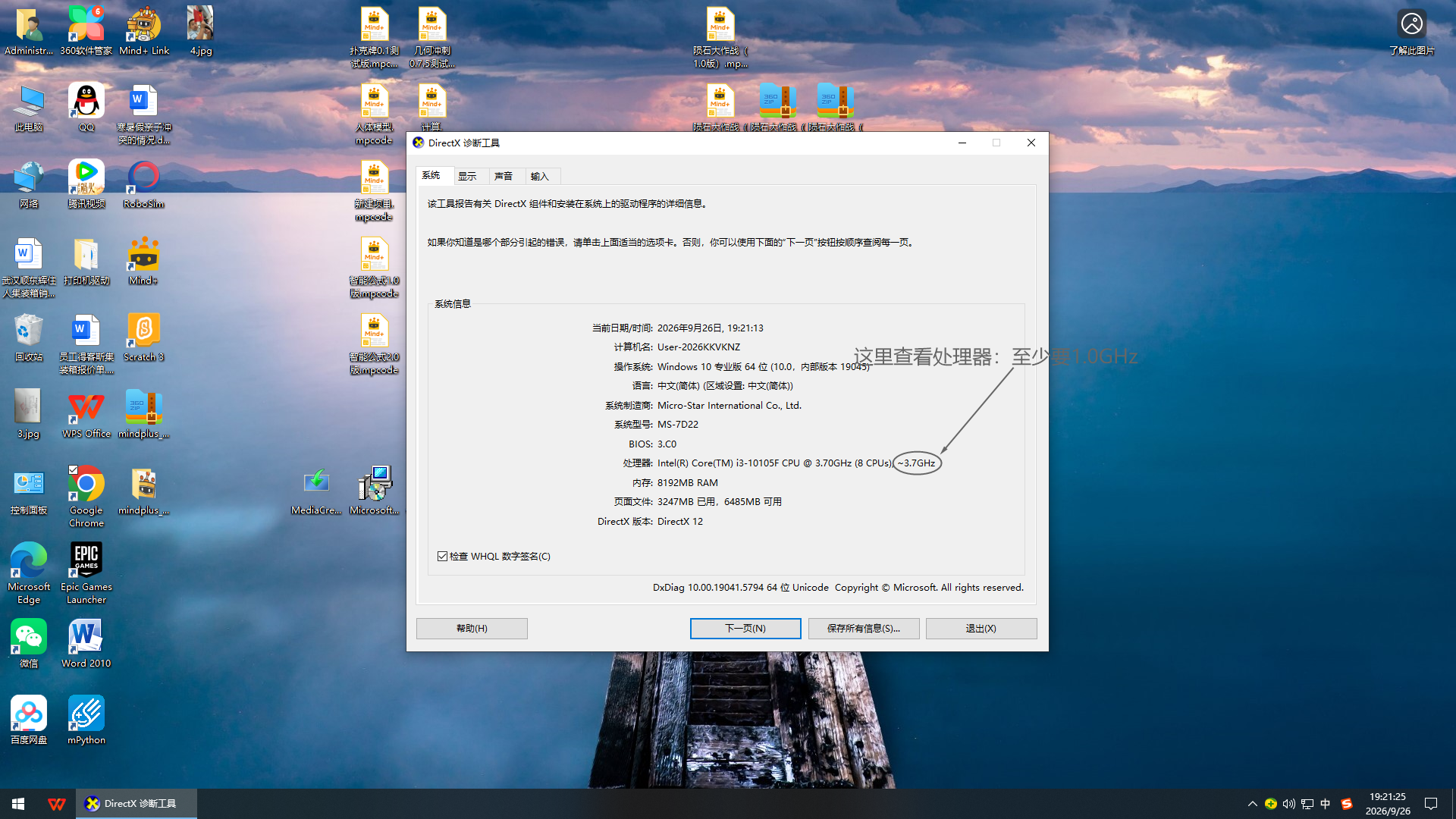Click the Sogou input tray icon
This screenshot has height=819, width=1456.
click(x=1347, y=804)
